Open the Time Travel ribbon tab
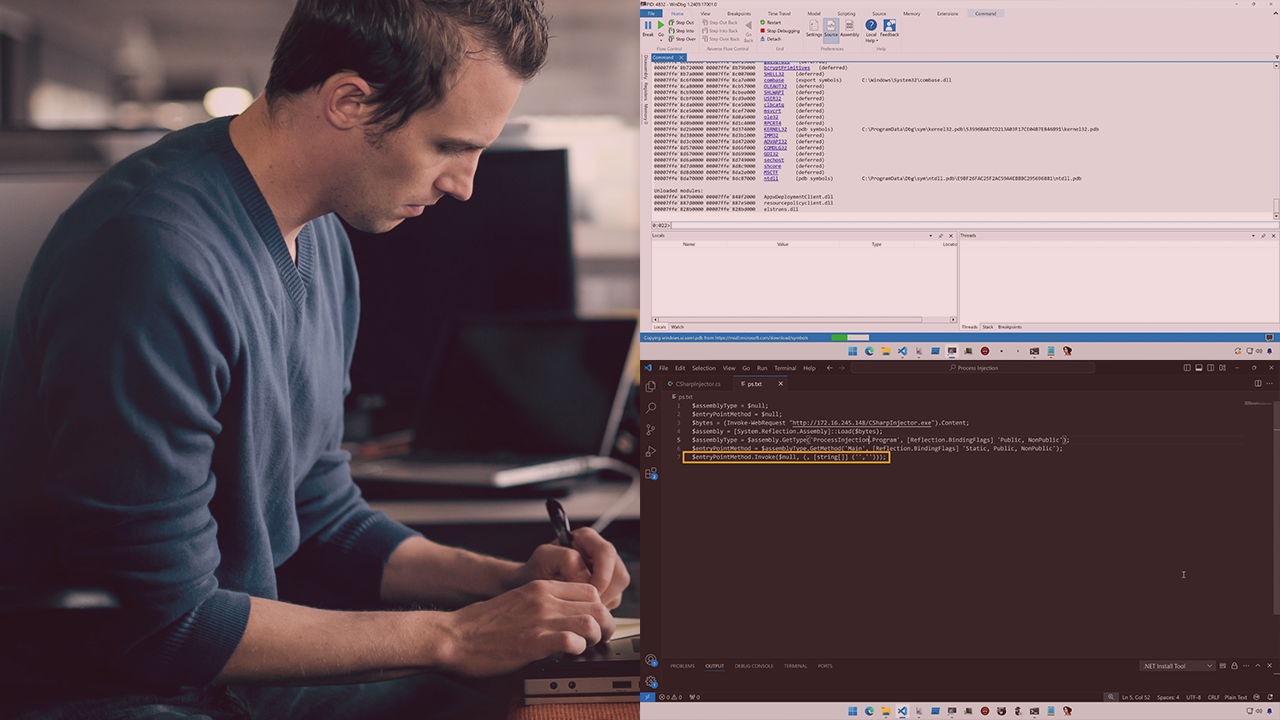This screenshot has width=1280, height=720. point(778,14)
